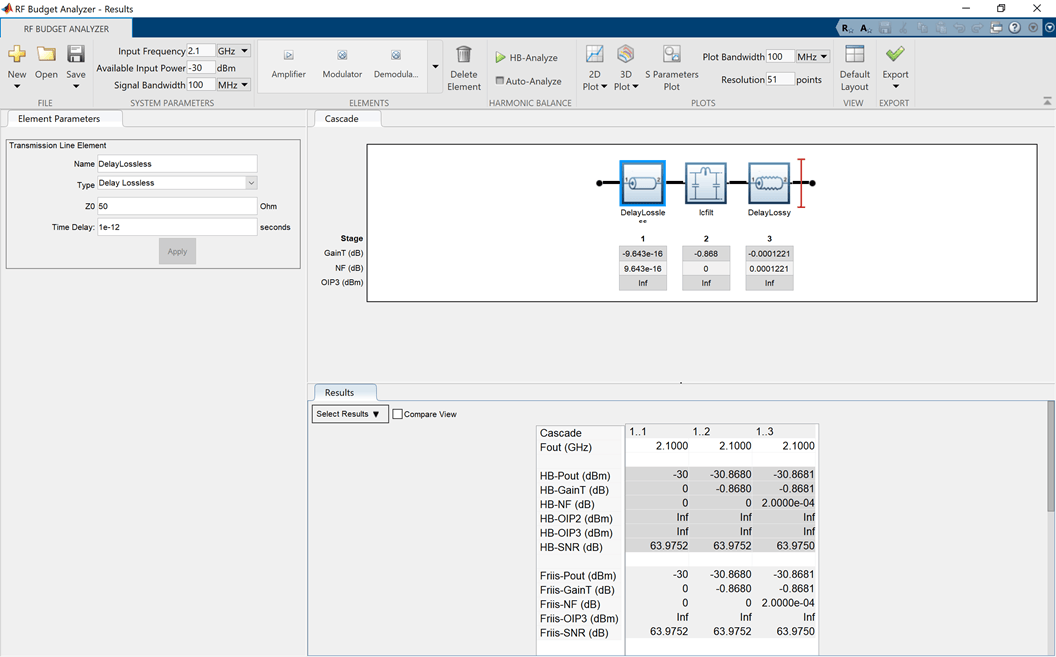Image resolution: width=1056 pixels, height=657 pixels.
Task: Click the Input Frequency field
Action: point(201,51)
